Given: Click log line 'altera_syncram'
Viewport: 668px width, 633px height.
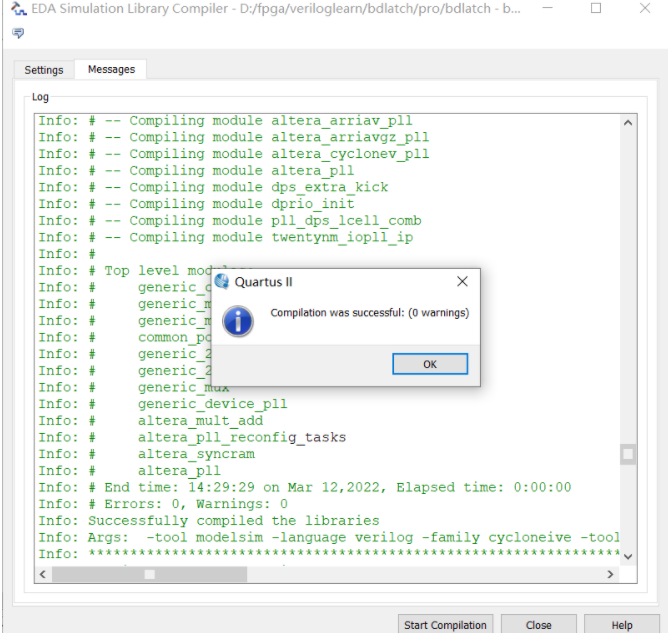Looking at the screenshot, I should (x=147, y=454).
